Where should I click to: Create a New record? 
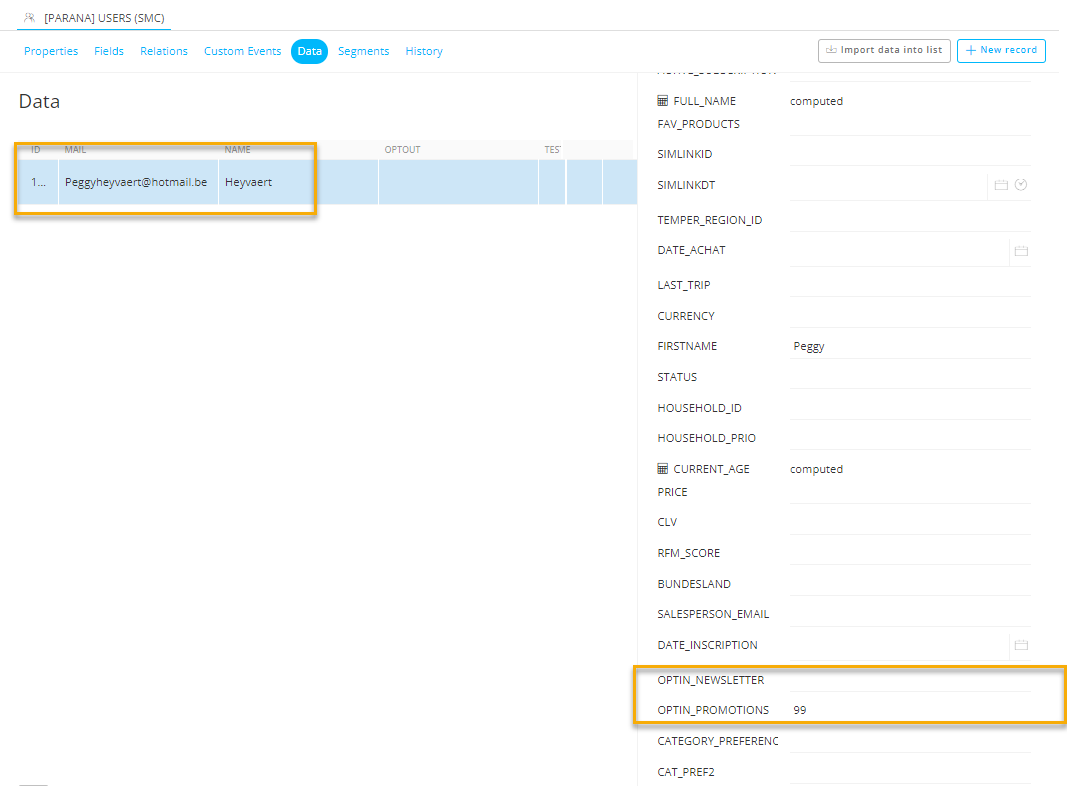pyautogui.click(x=1001, y=50)
